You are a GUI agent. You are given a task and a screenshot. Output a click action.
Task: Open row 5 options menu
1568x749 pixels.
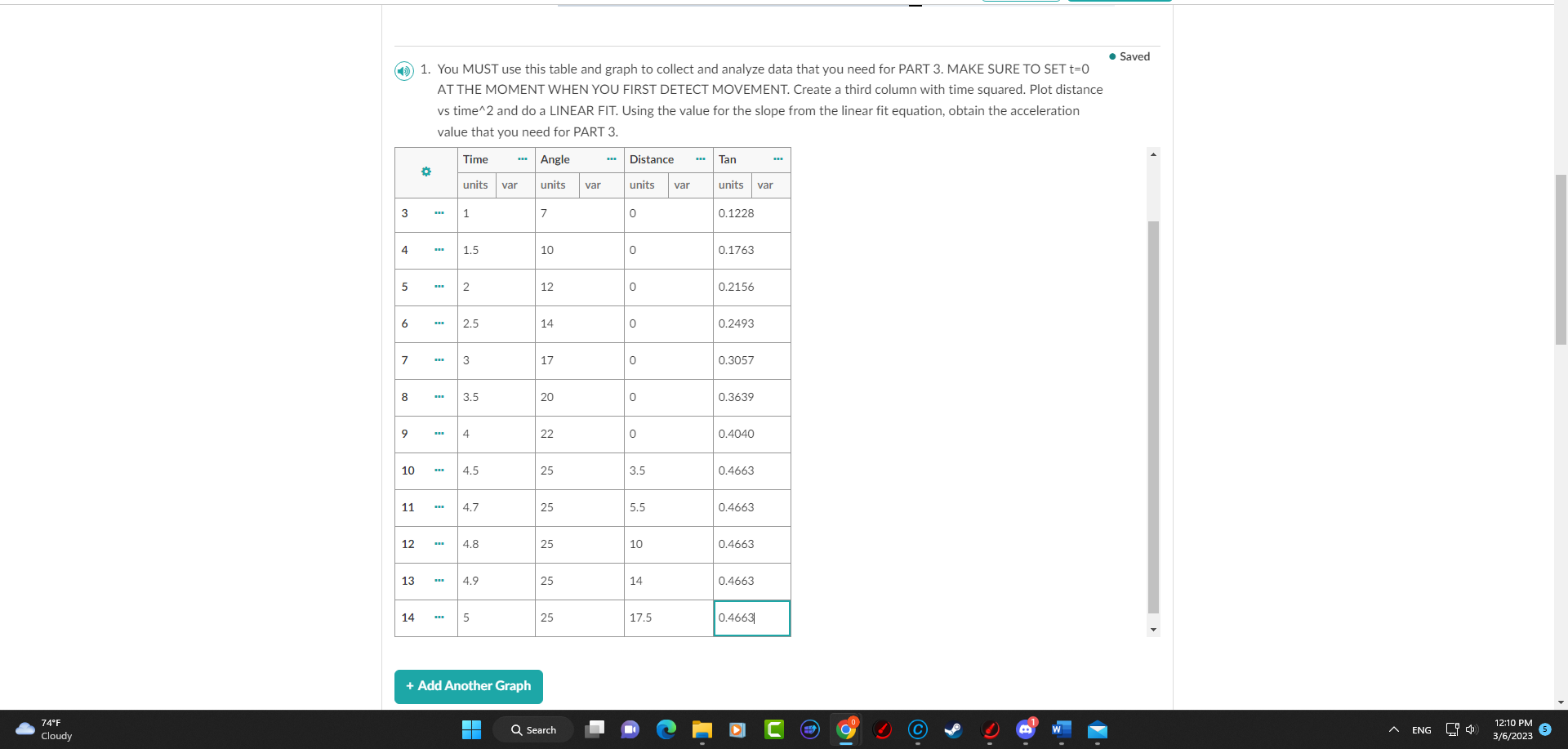coord(439,287)
